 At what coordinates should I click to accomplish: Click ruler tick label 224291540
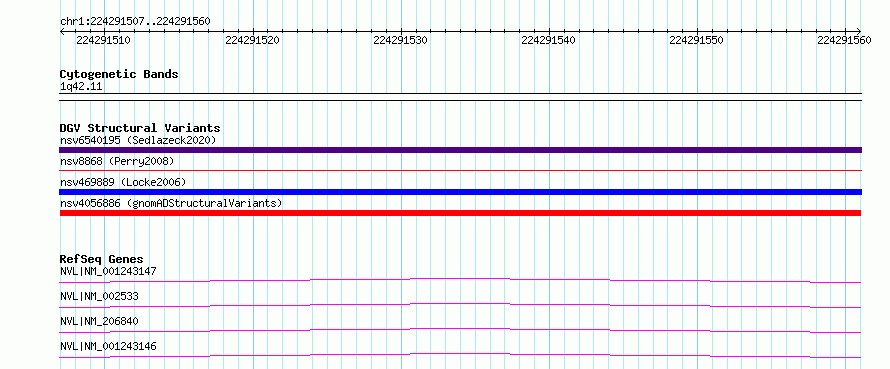[548, 40]
